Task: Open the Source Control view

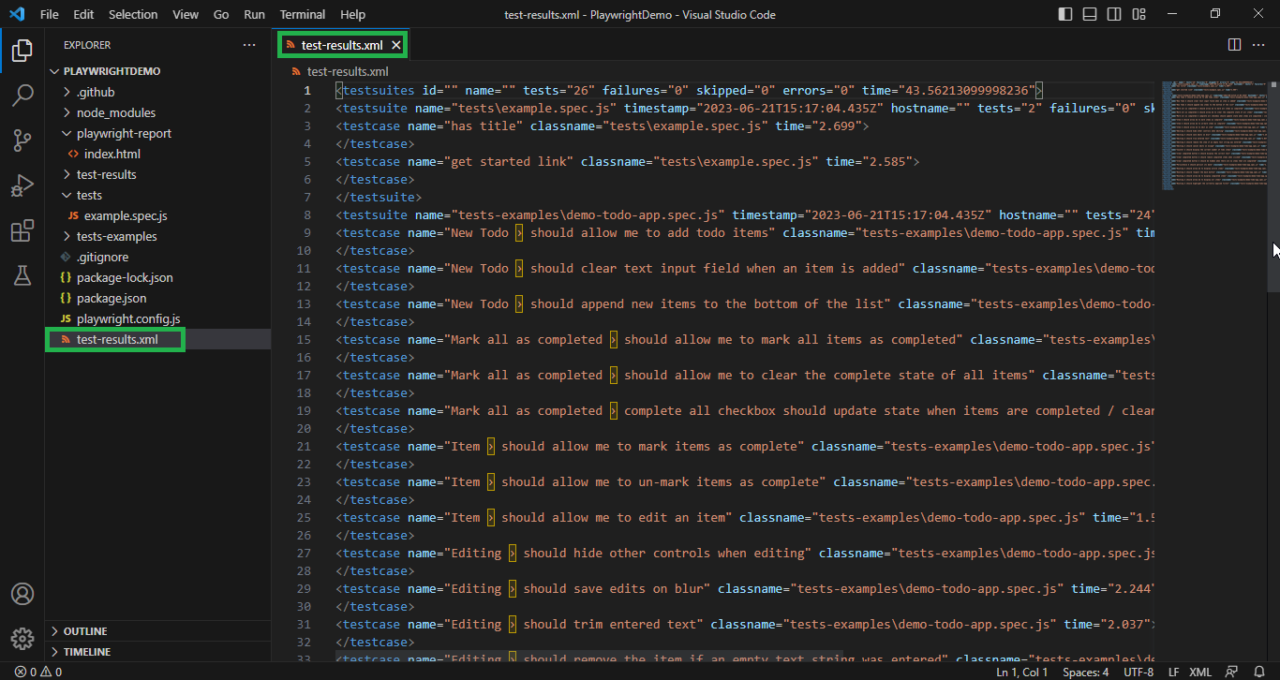Action: point(22,141)
